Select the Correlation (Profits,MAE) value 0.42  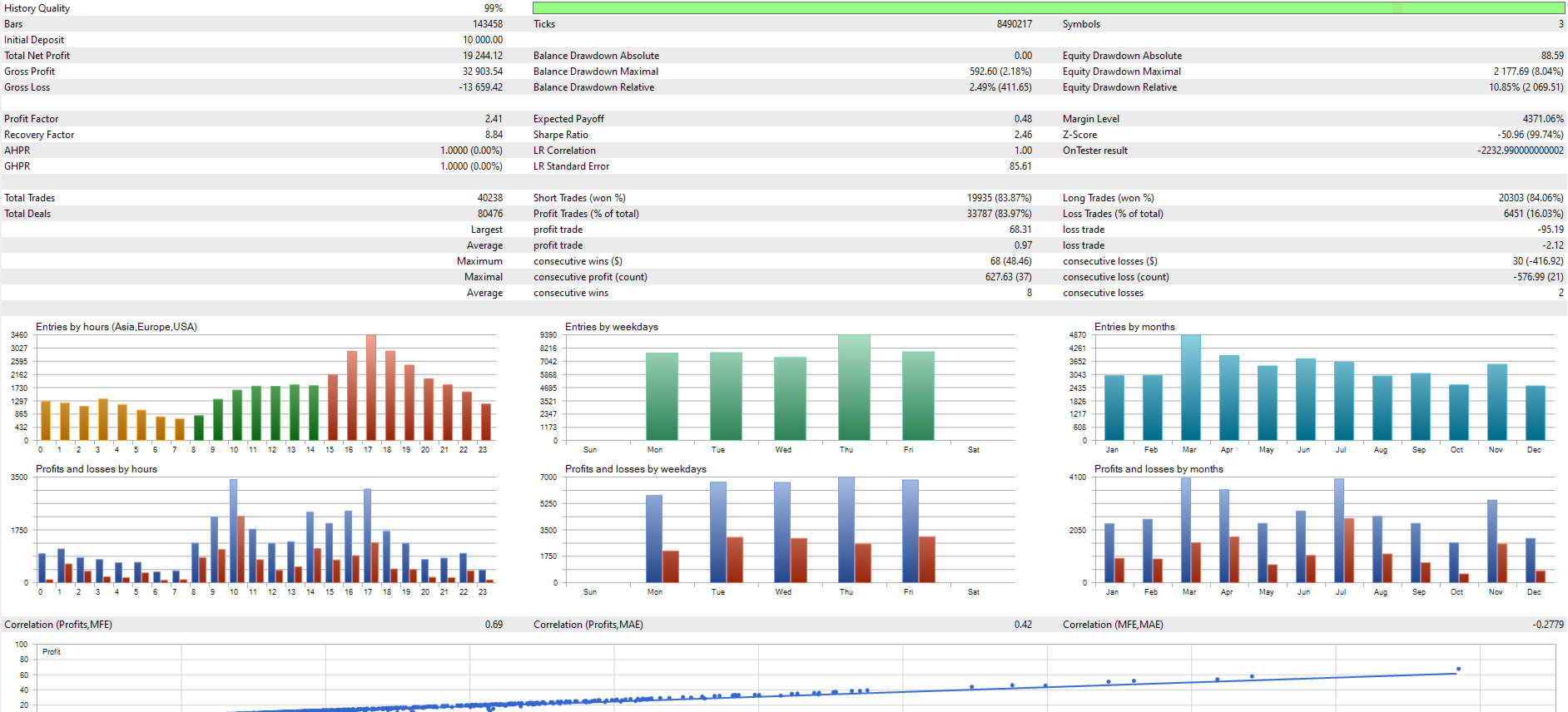[x=1023, y=625]
